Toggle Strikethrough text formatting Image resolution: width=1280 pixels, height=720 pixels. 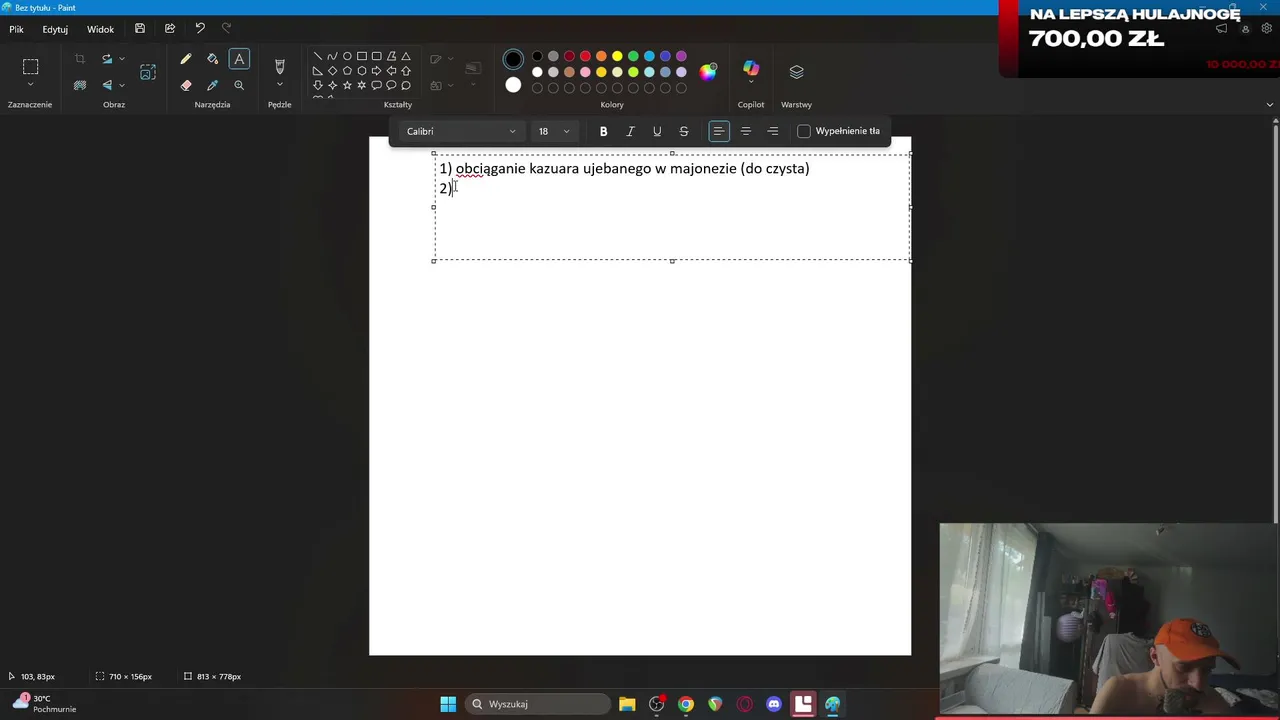click(684, 131)
